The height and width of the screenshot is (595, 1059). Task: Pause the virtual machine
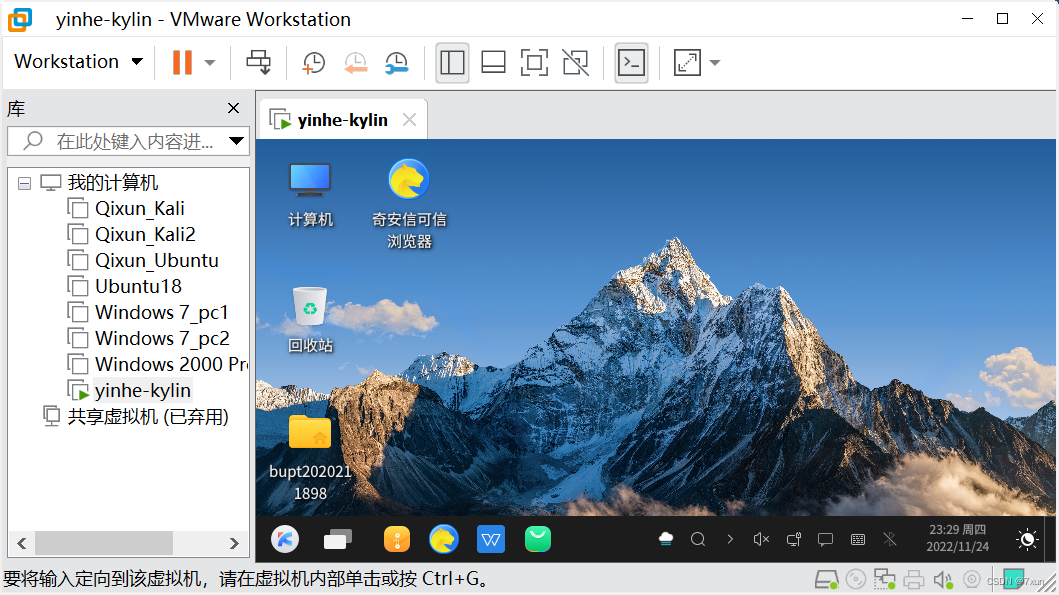click(182, 62)
